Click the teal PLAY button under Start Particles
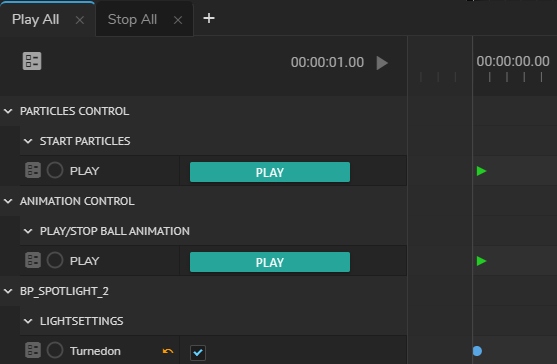The width and height of the screenshot is (557, 364). tap(270, 172)
